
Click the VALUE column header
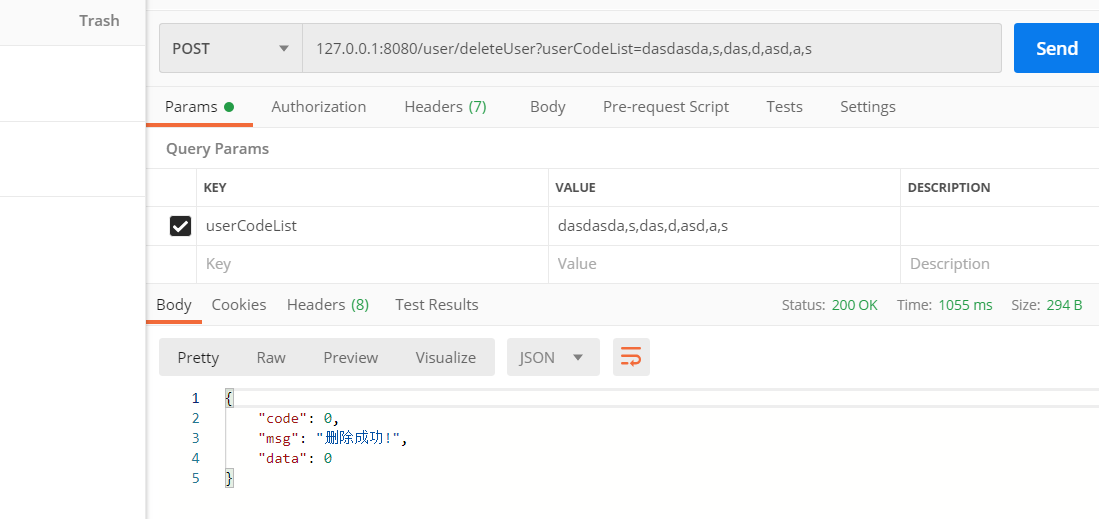point(575,187)
